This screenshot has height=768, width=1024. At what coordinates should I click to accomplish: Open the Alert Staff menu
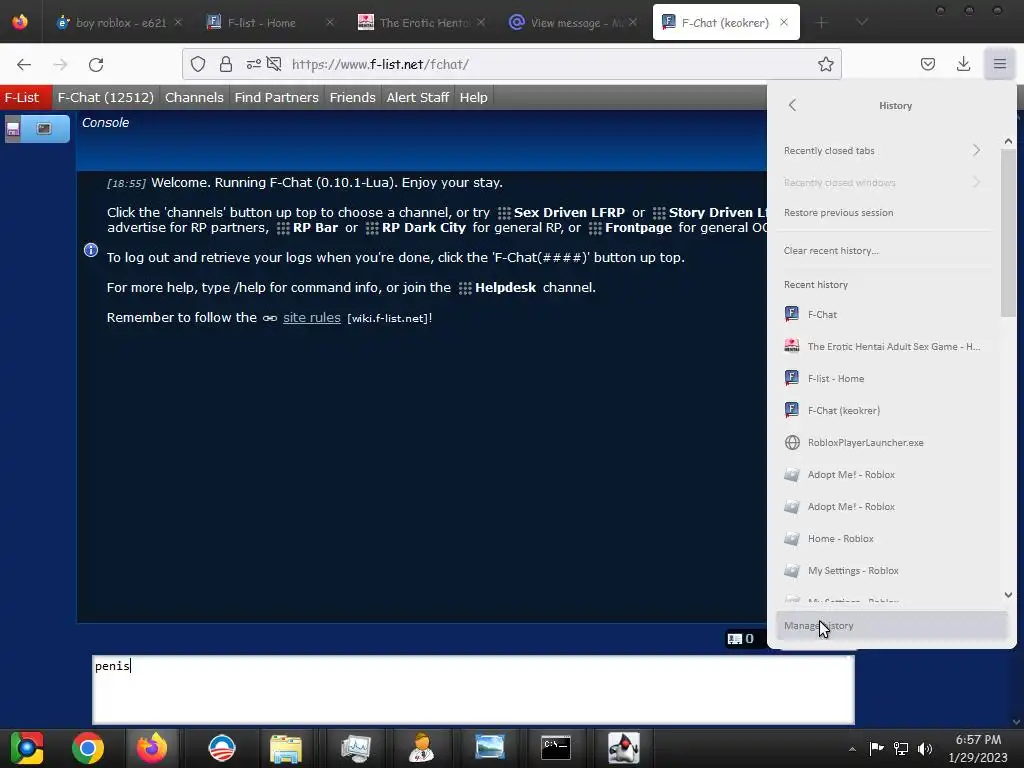[x=417, y=97]
